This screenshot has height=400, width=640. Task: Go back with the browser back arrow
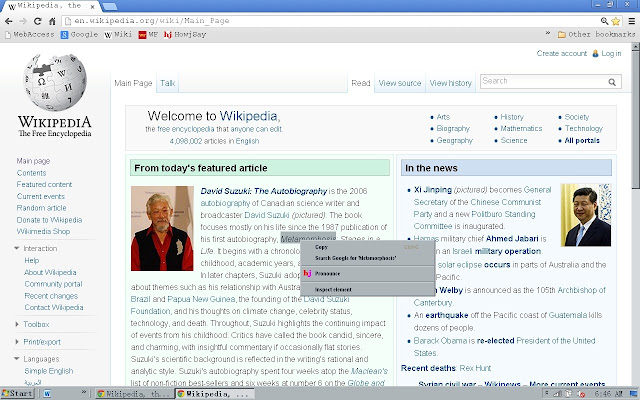(x=8, y=21)
